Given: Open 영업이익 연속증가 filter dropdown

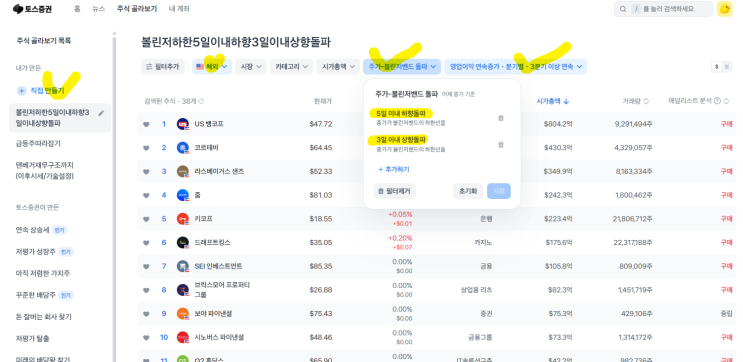Looking at the screenshot, I should (516, 67).
